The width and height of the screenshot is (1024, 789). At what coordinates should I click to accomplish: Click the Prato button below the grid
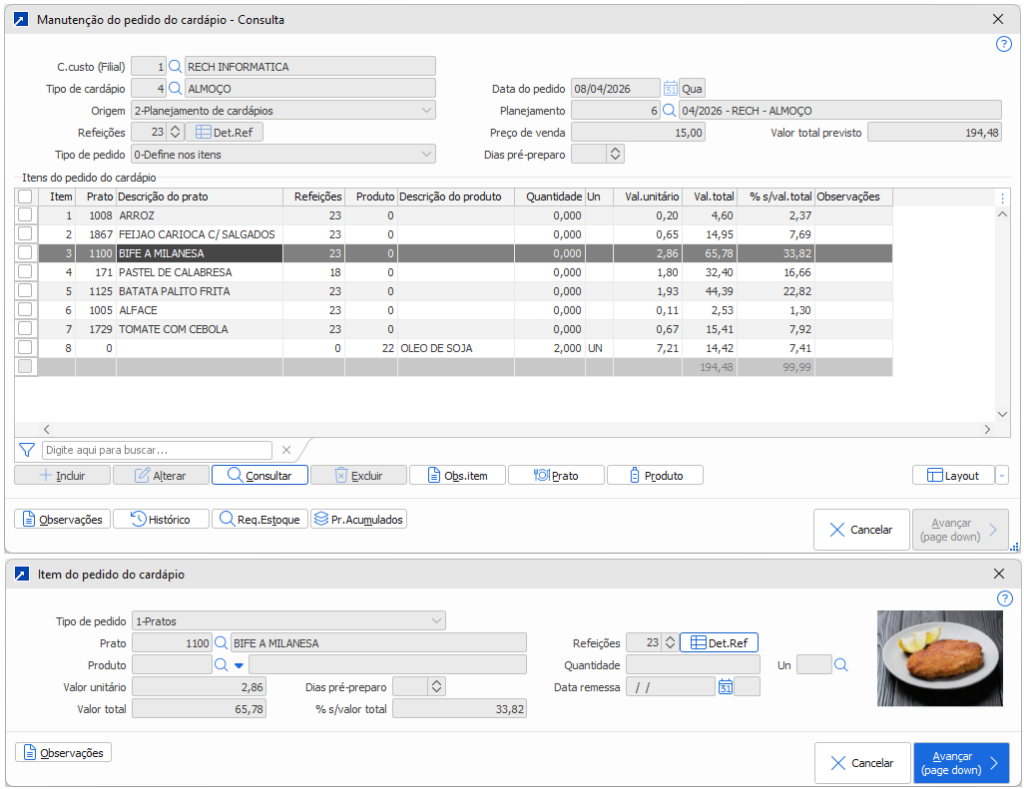pos(556,475)
